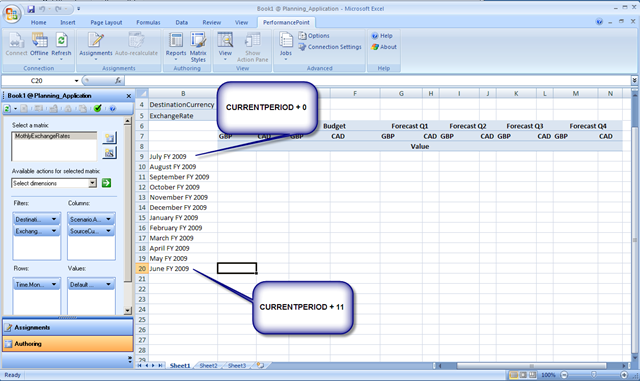
Task: Customize the Quick Access Toolbar
Action: click(78, 9)
